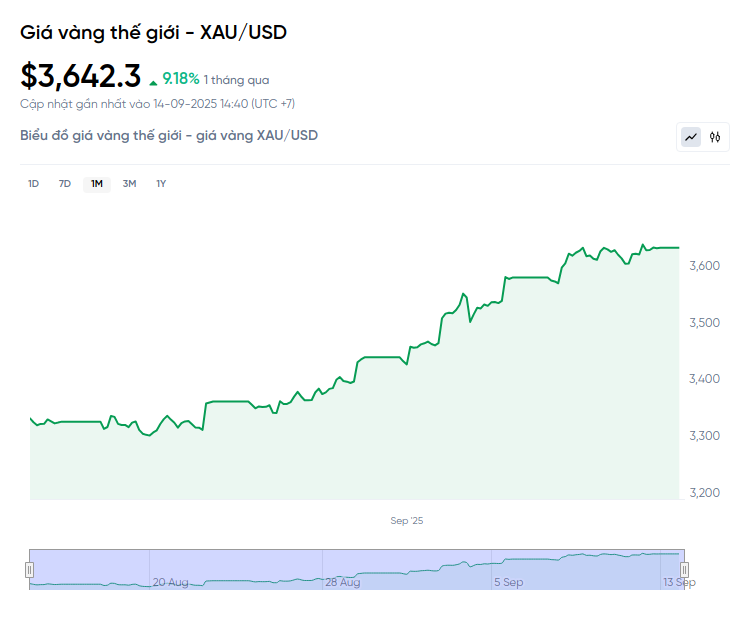Screen dimensions: 750x634
Task: Click the $3,642.3 gold price
Action: coord(81,76)
